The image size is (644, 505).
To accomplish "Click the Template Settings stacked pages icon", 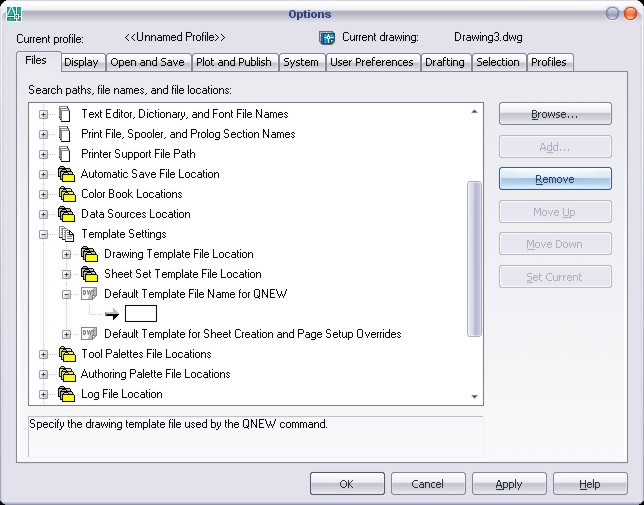I will pos(67,234).
